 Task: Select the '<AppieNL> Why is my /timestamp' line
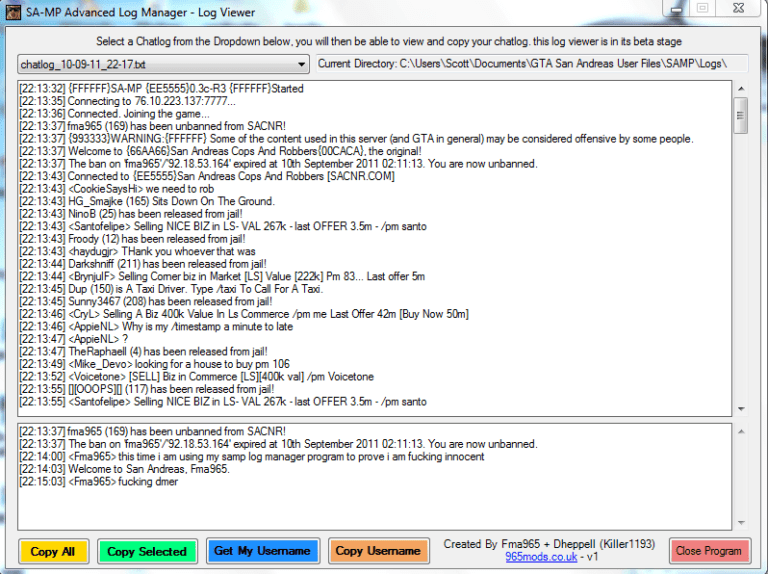[156, 327]
